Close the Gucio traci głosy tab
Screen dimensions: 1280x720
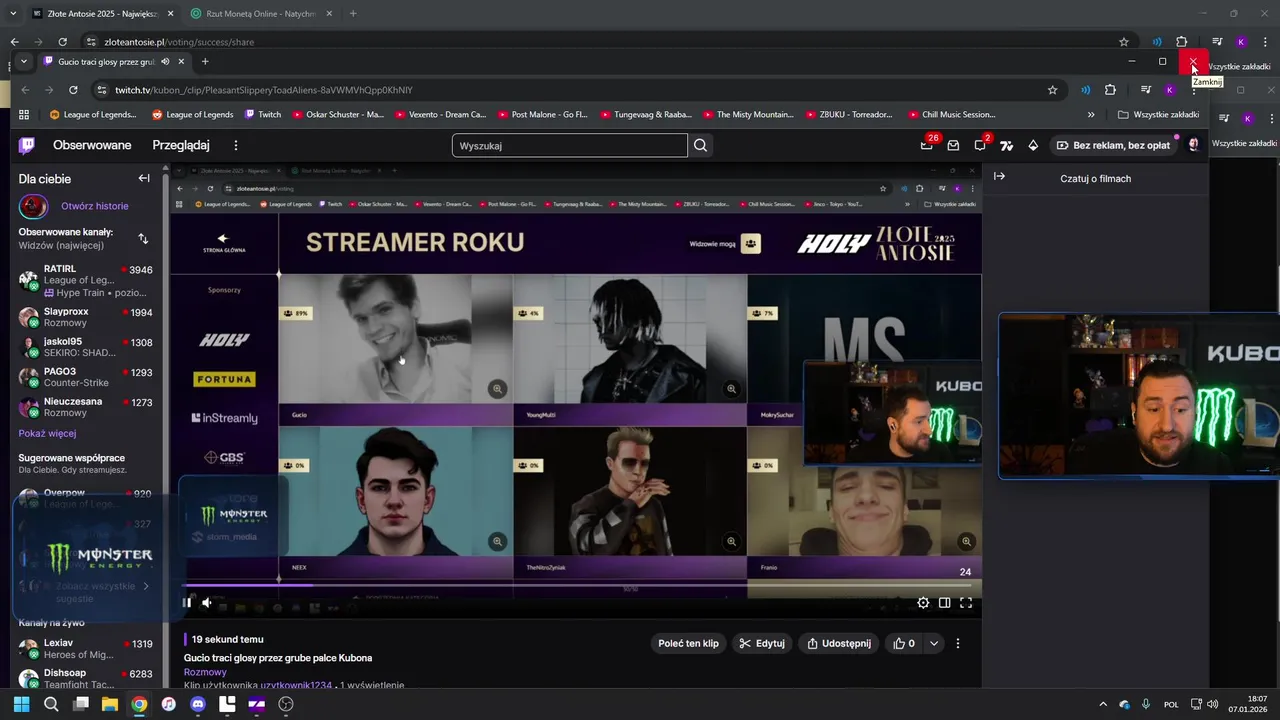pos(181,61)
